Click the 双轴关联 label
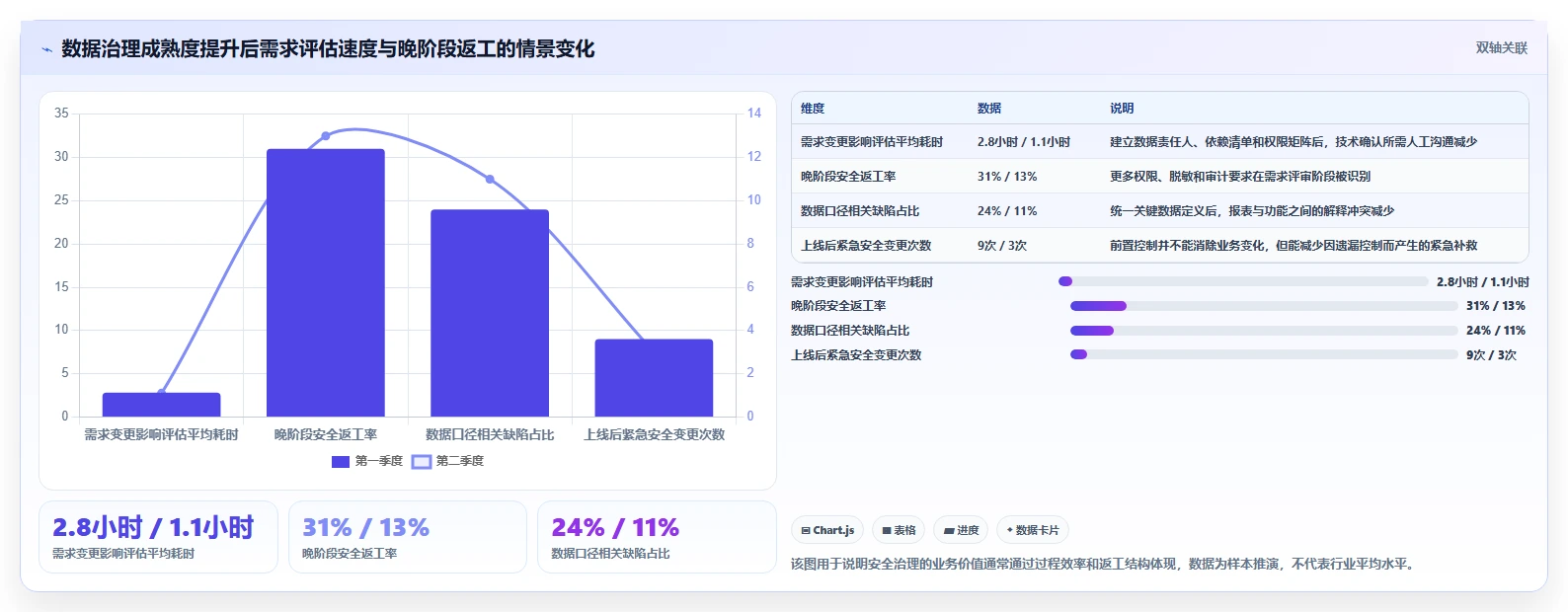The image size is (1568, 612). [1501, 48]
